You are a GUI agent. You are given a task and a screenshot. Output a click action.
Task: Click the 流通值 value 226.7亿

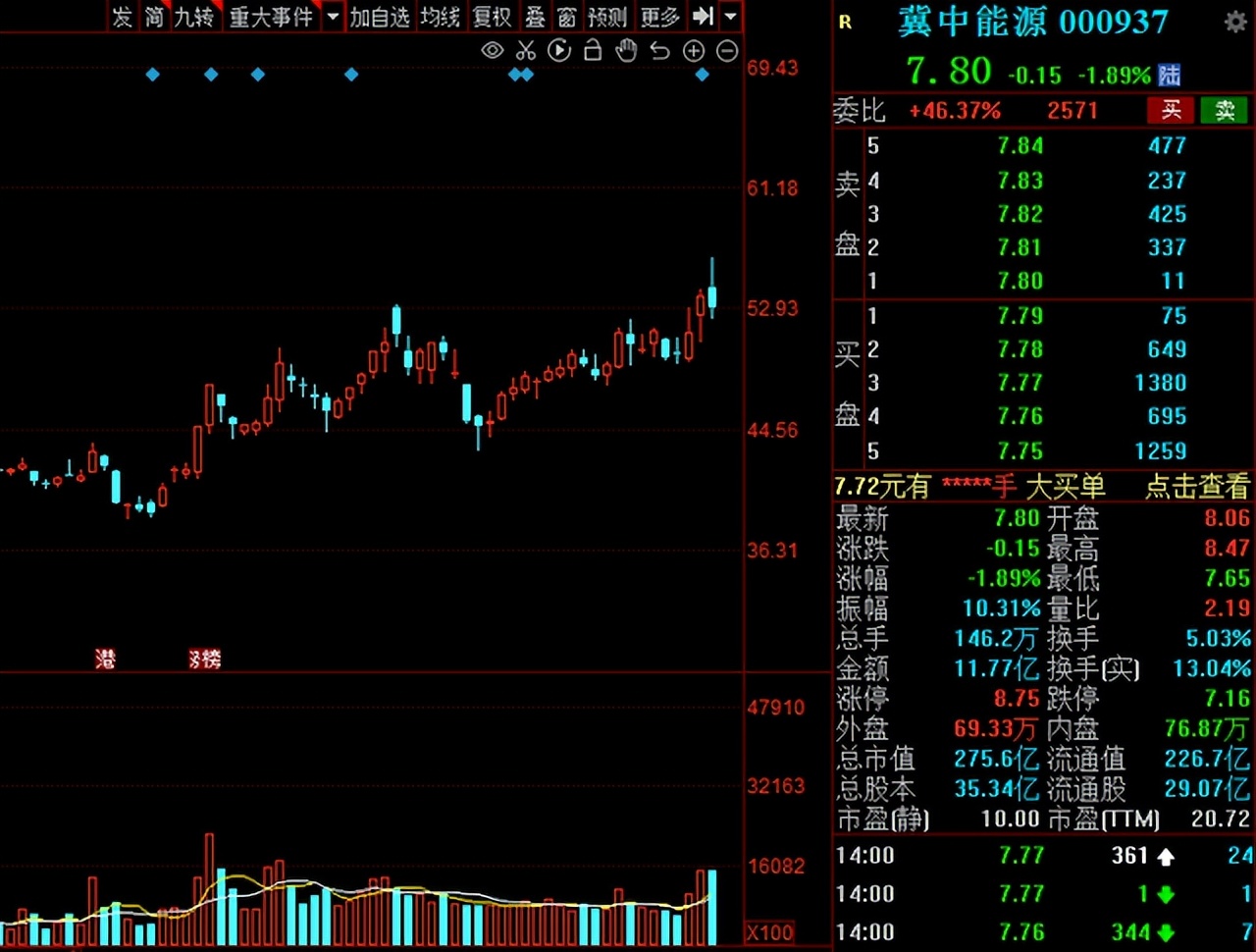(x=1207, y=759)
